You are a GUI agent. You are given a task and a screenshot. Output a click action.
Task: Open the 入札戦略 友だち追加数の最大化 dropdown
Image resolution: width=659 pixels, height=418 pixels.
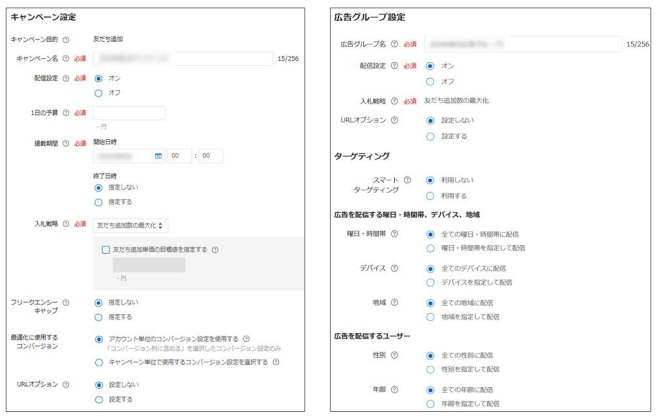pyautogui.click(x=131, y=226)
